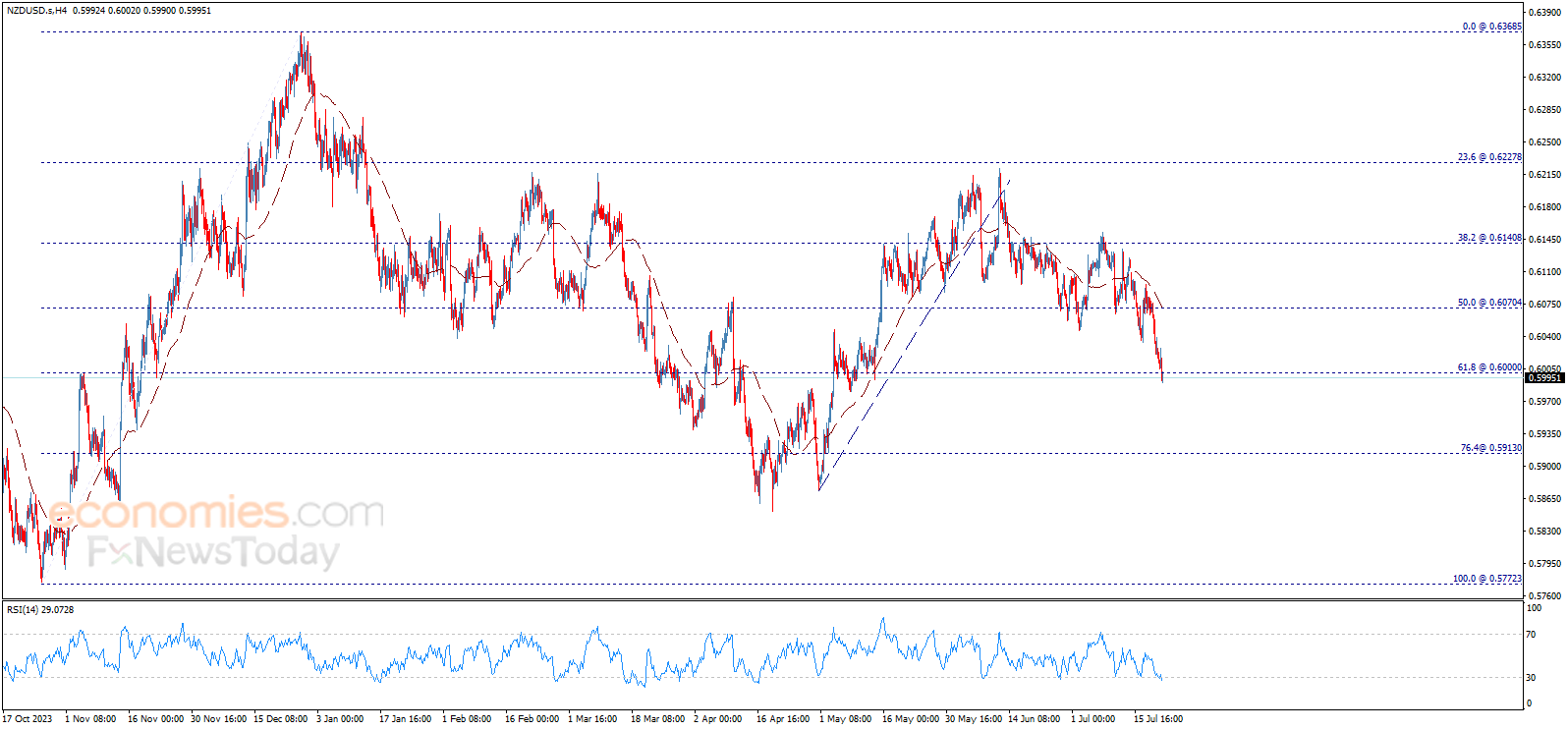Select the 0.0 @ 0.63685 Fibonacci label
The height and width of the screenshot is (730, 1568).
[x=1491, y=27]
